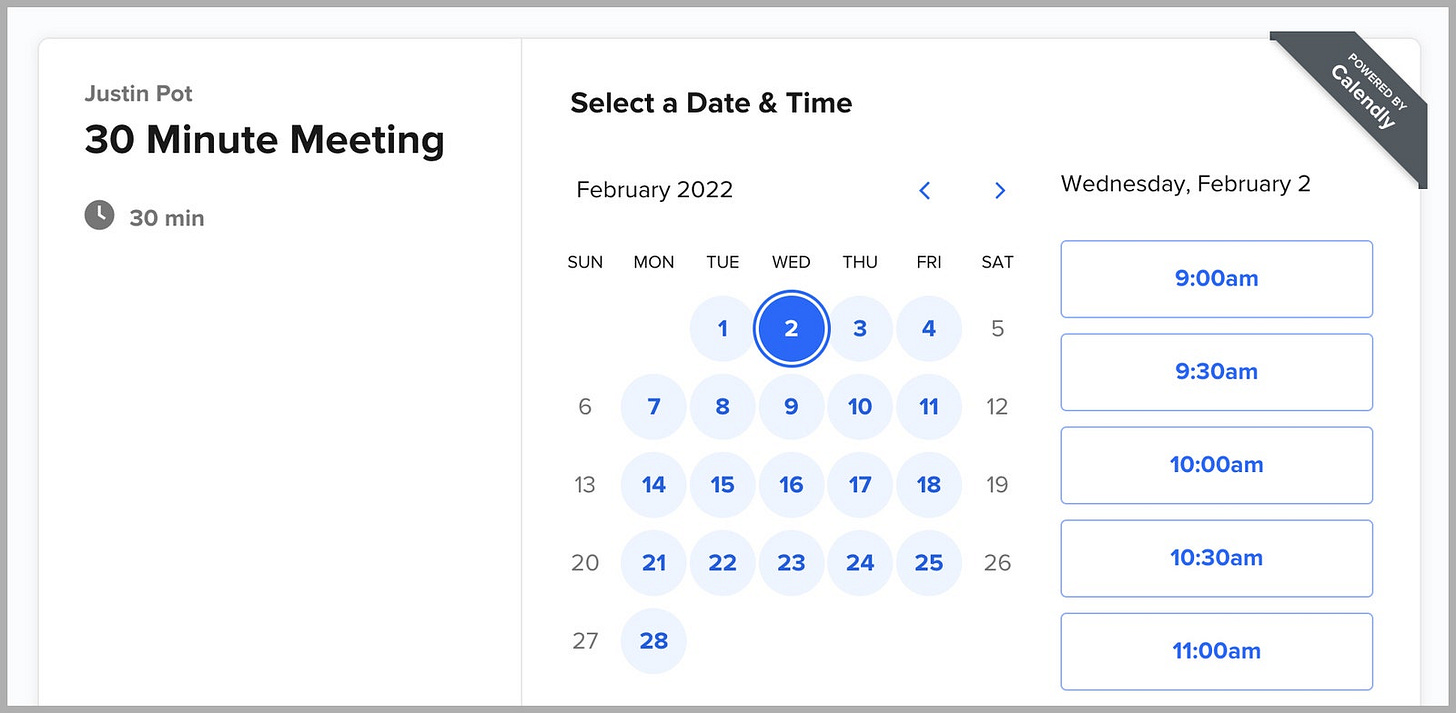
Task: Pick February 21 for the meeting
Action: coord(653,562)
